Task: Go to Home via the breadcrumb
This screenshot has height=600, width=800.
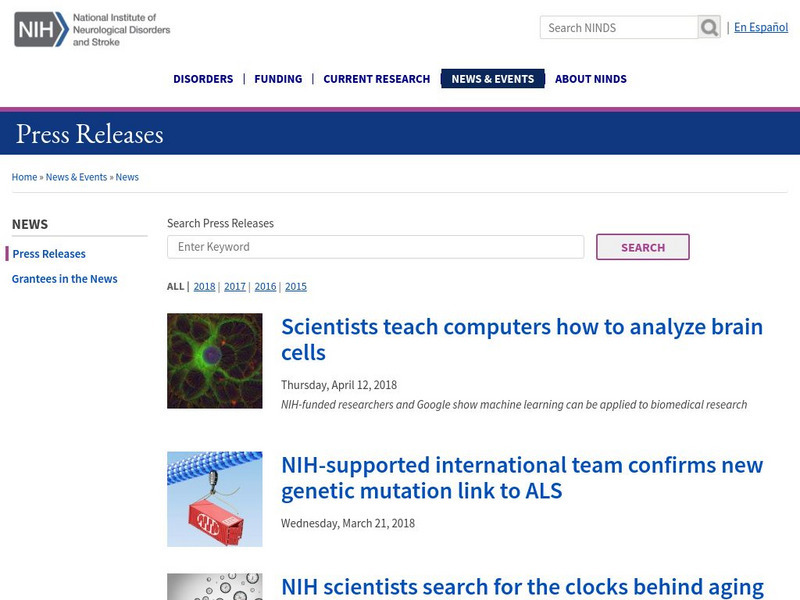Action: point(23,176)
